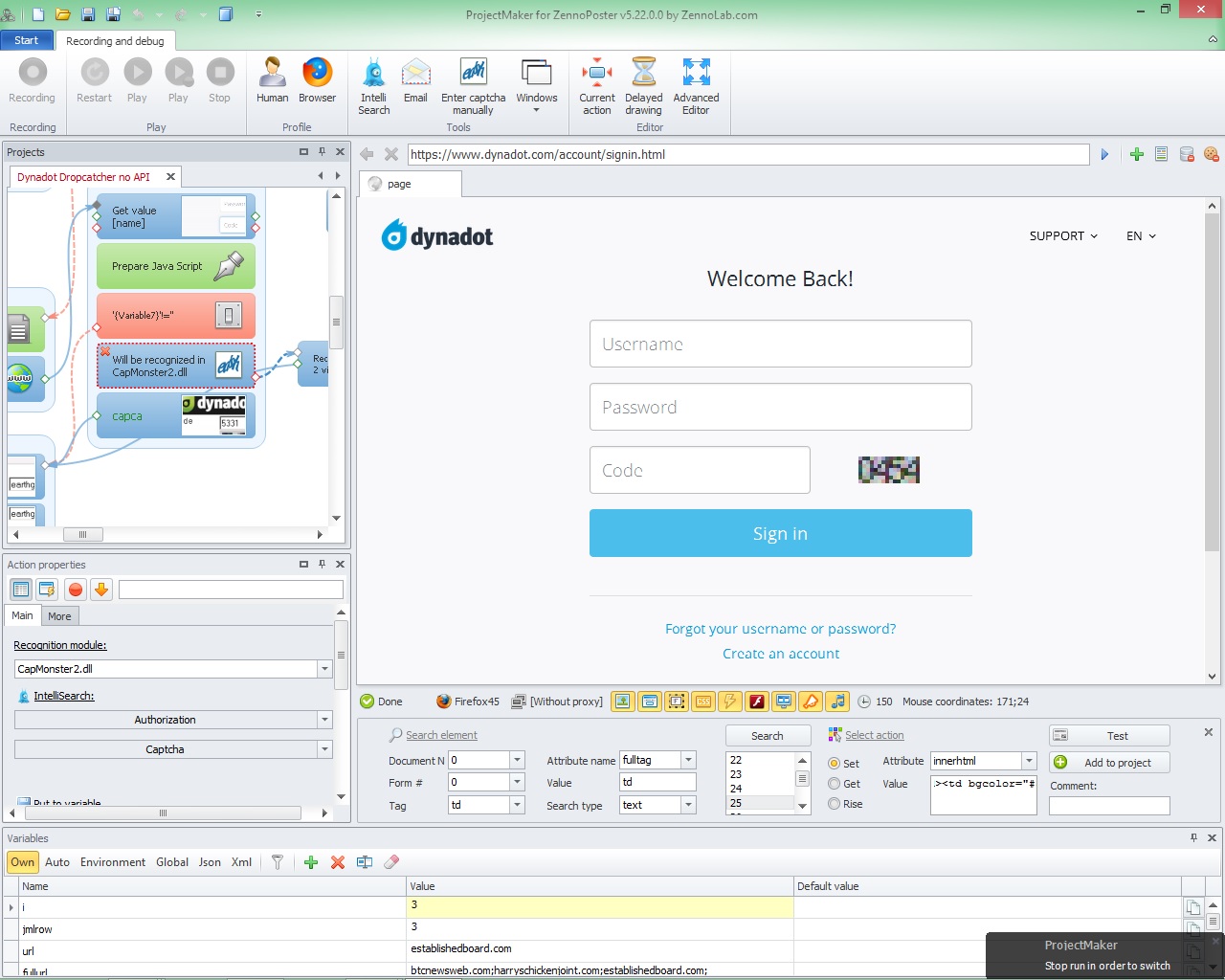This screenshot has height=980, width=1225.
Task: Toggle the Flash plugin icon in status bar
Action: [757, 702]
